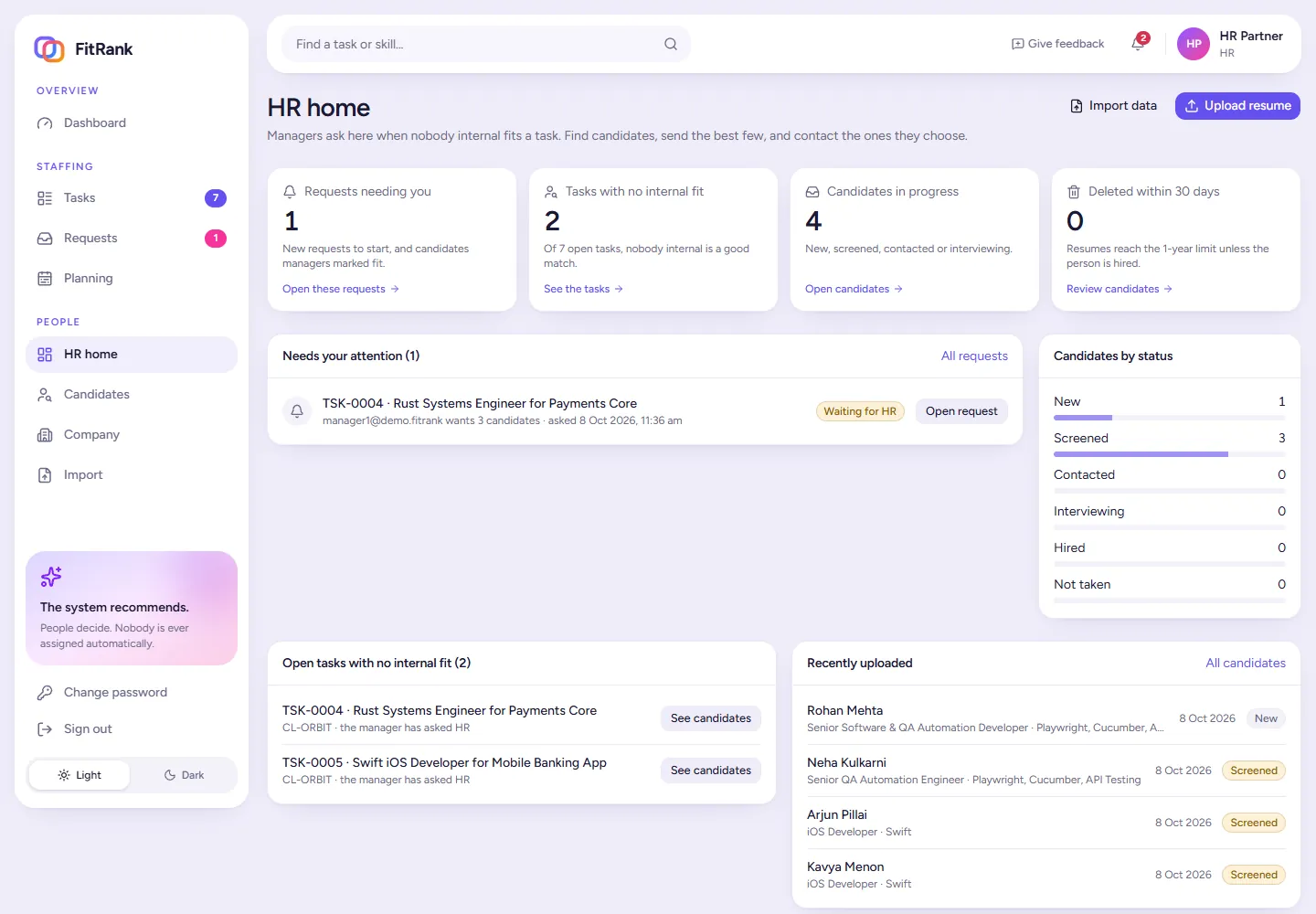The height and width of the screenshot is (914, 1316).
Task: Switch to the Dark theme
Action: (184, 775)
